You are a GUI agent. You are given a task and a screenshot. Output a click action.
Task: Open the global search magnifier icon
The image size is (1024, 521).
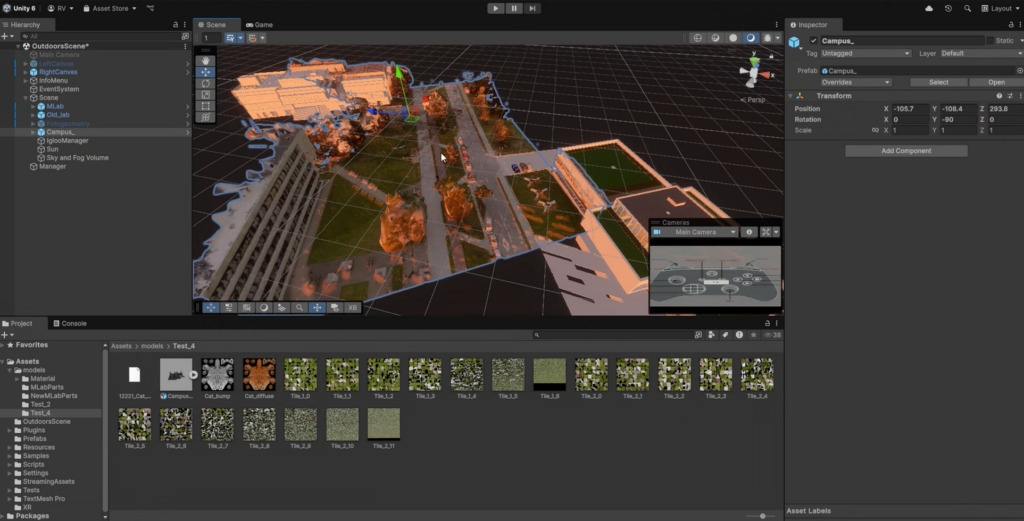tap(967, 8)
